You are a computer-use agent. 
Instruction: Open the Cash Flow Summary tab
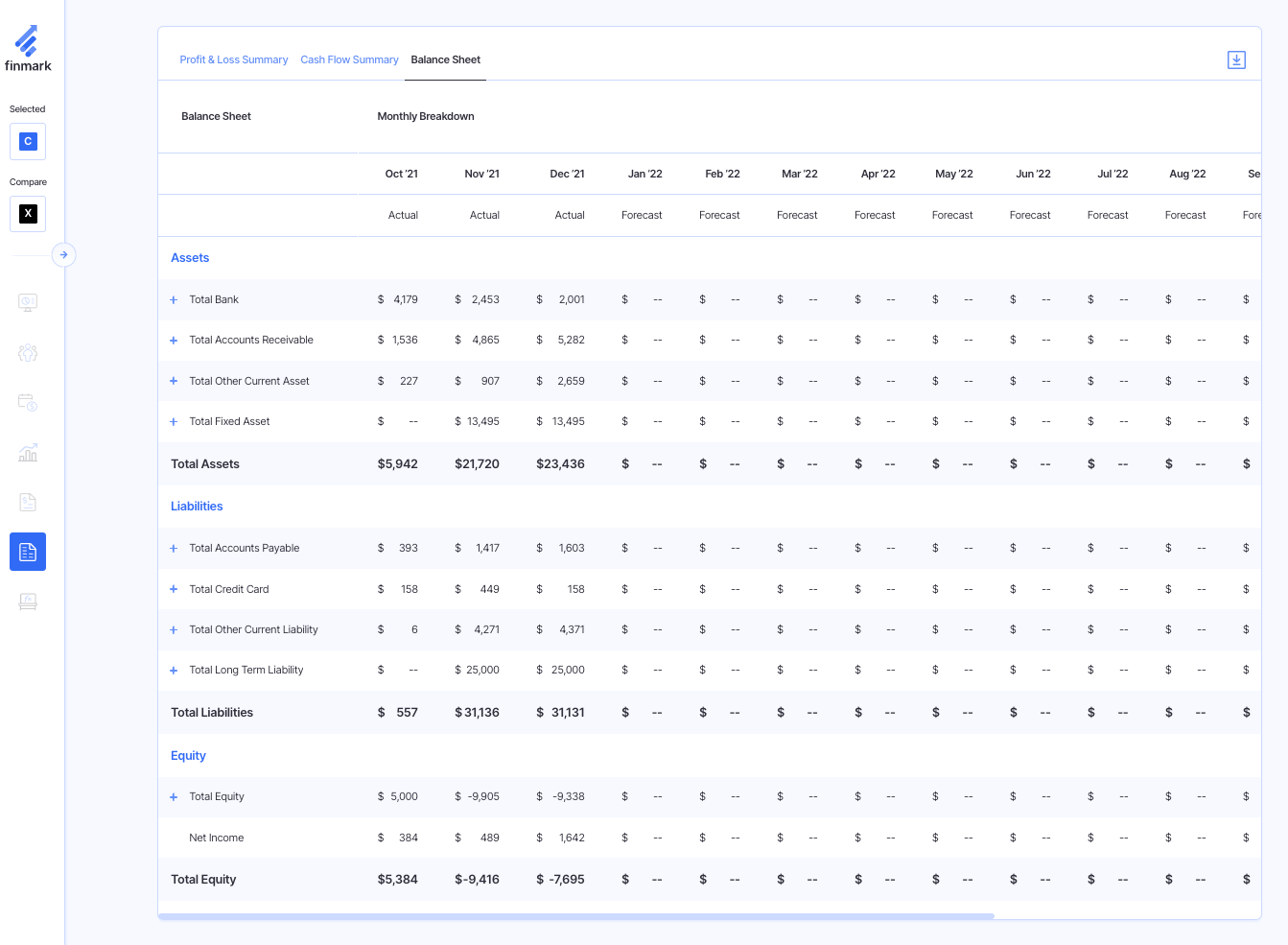coord(349,59)
